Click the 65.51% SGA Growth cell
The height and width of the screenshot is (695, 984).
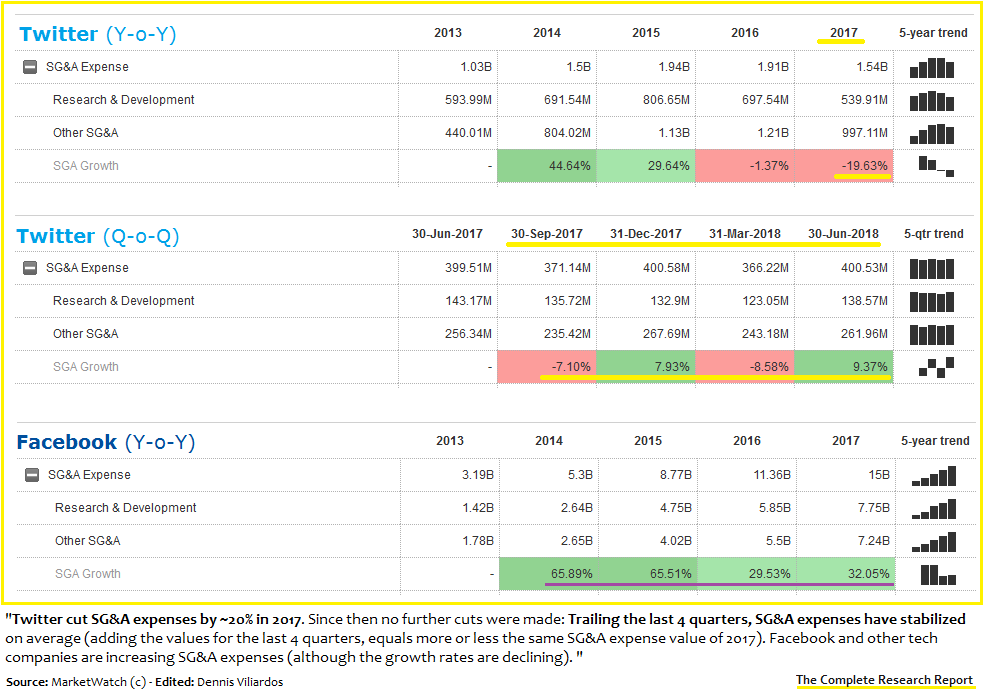coord(648,574)
